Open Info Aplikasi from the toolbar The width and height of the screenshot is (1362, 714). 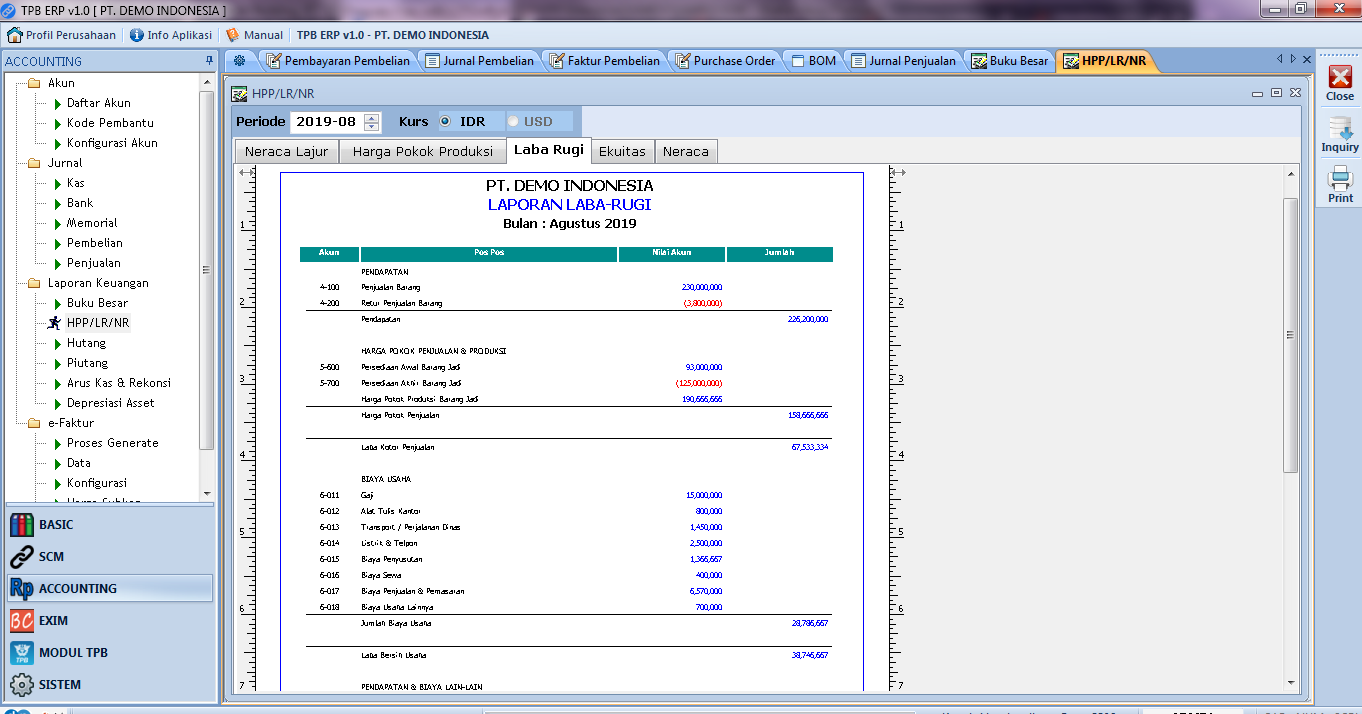170,35
